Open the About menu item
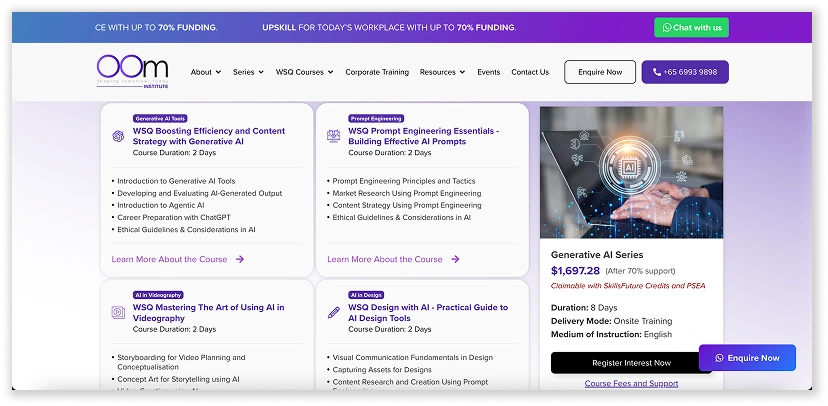828x406 pixels. coord(201,72)
